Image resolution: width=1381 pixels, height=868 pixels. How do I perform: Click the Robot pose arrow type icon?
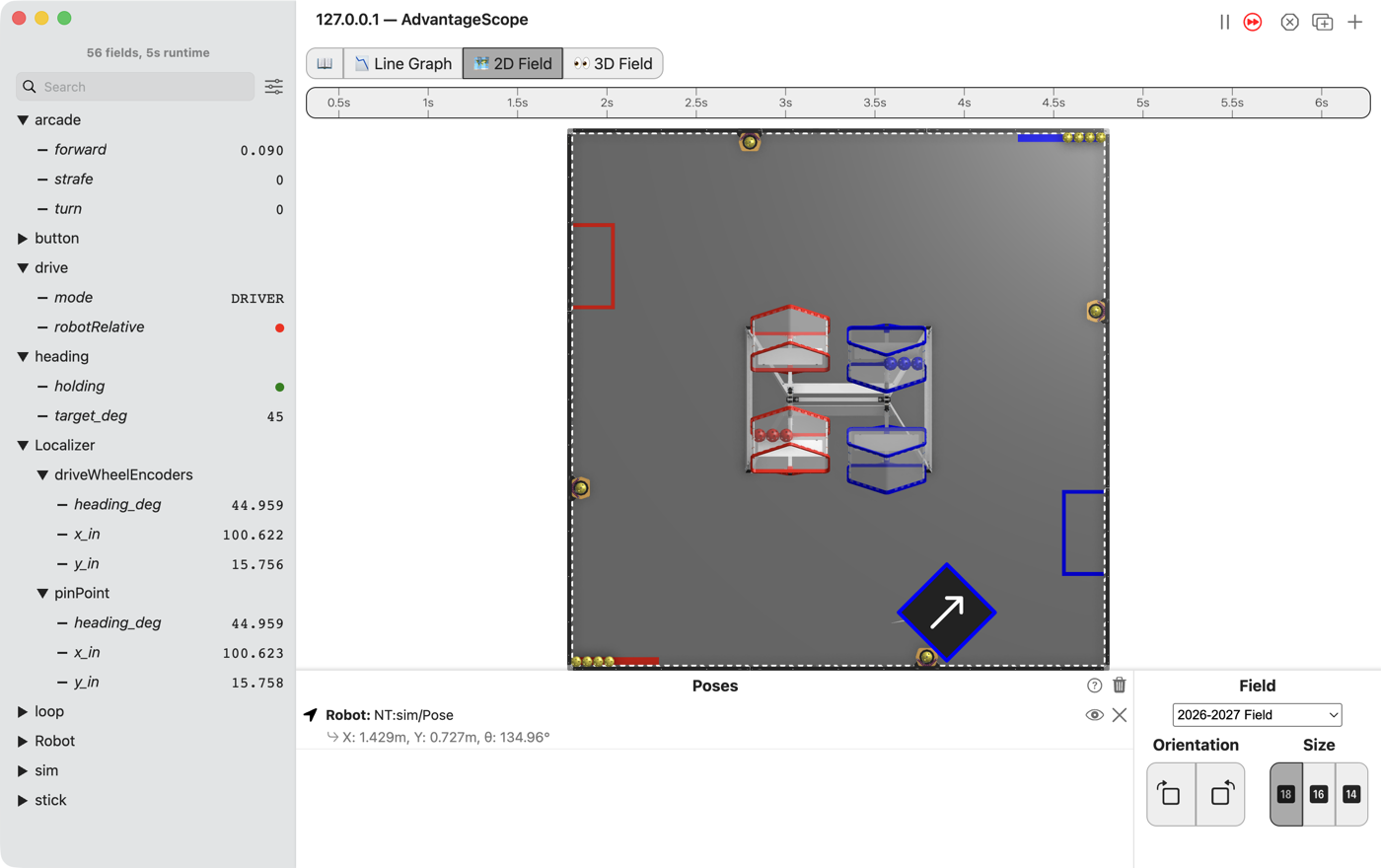pos(311,715)
